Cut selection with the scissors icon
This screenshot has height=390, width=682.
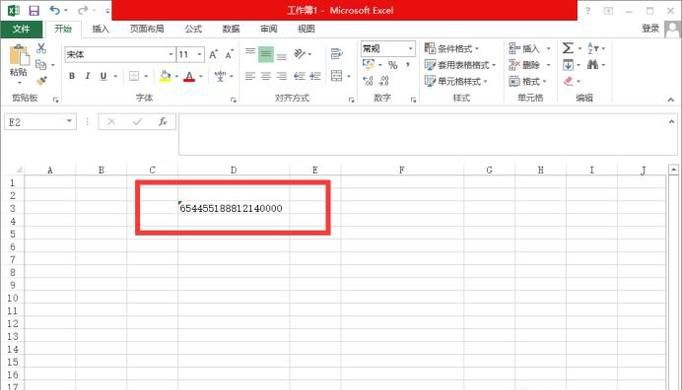coord(41,48)
